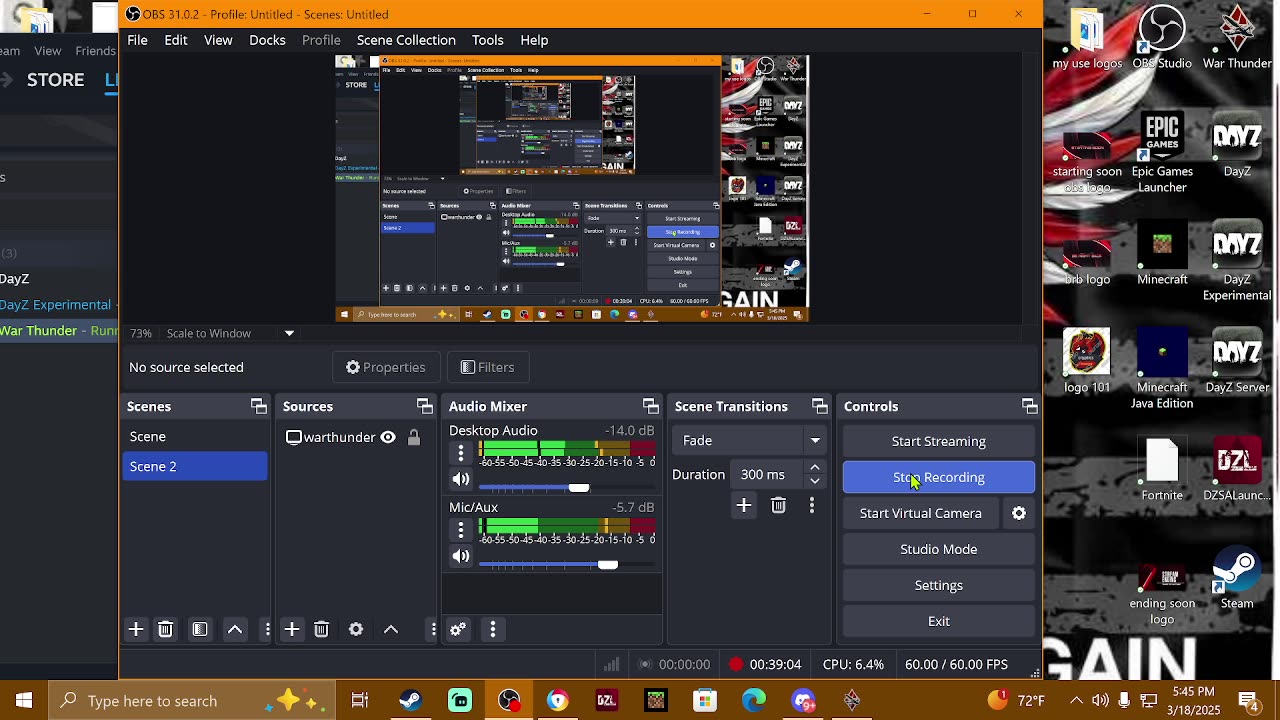
Task: Click Stop Recording button
Action: point(939,477)
